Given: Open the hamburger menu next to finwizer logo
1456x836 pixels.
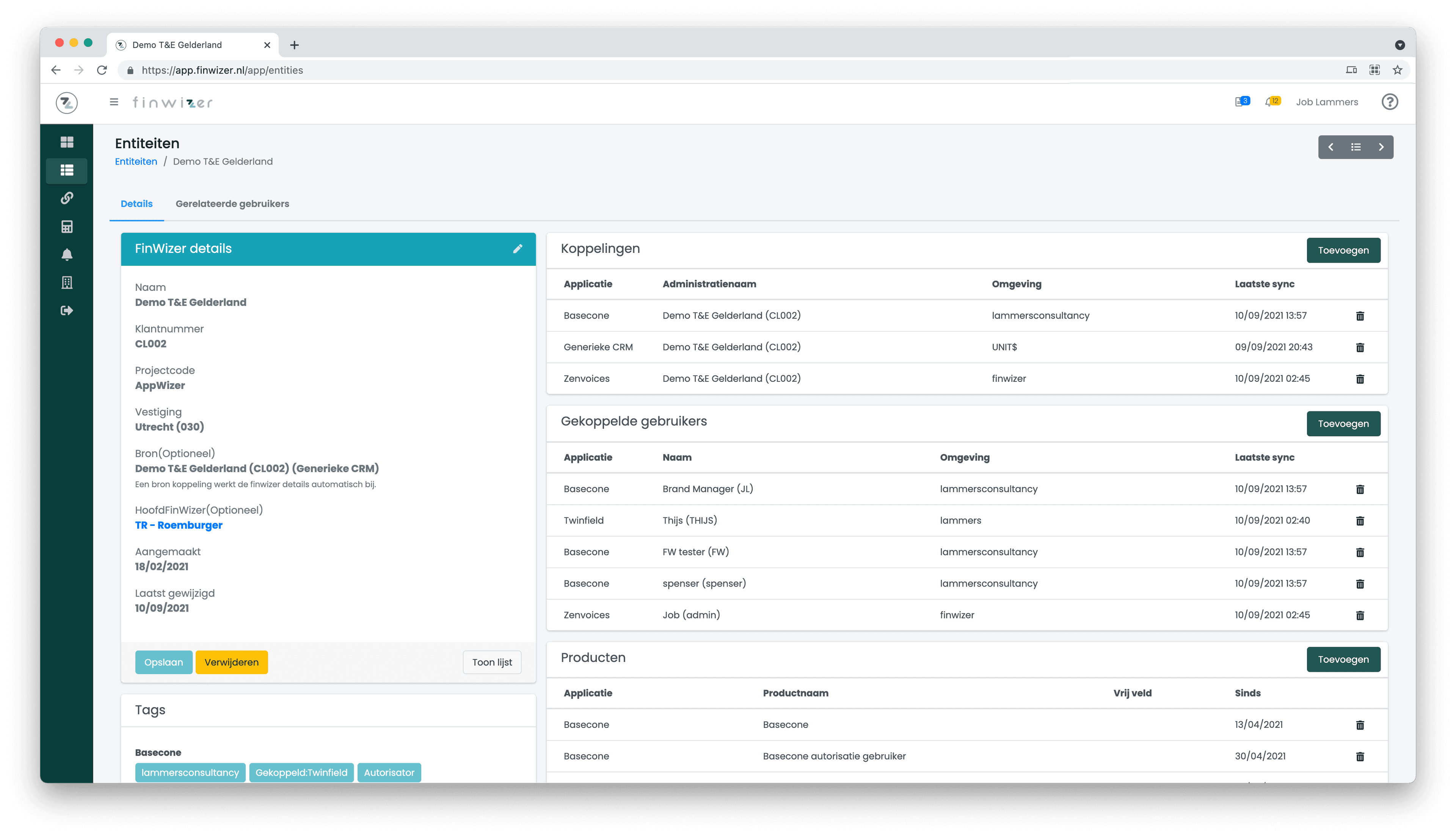Looking at the screenshot, I should pos(114,102).
